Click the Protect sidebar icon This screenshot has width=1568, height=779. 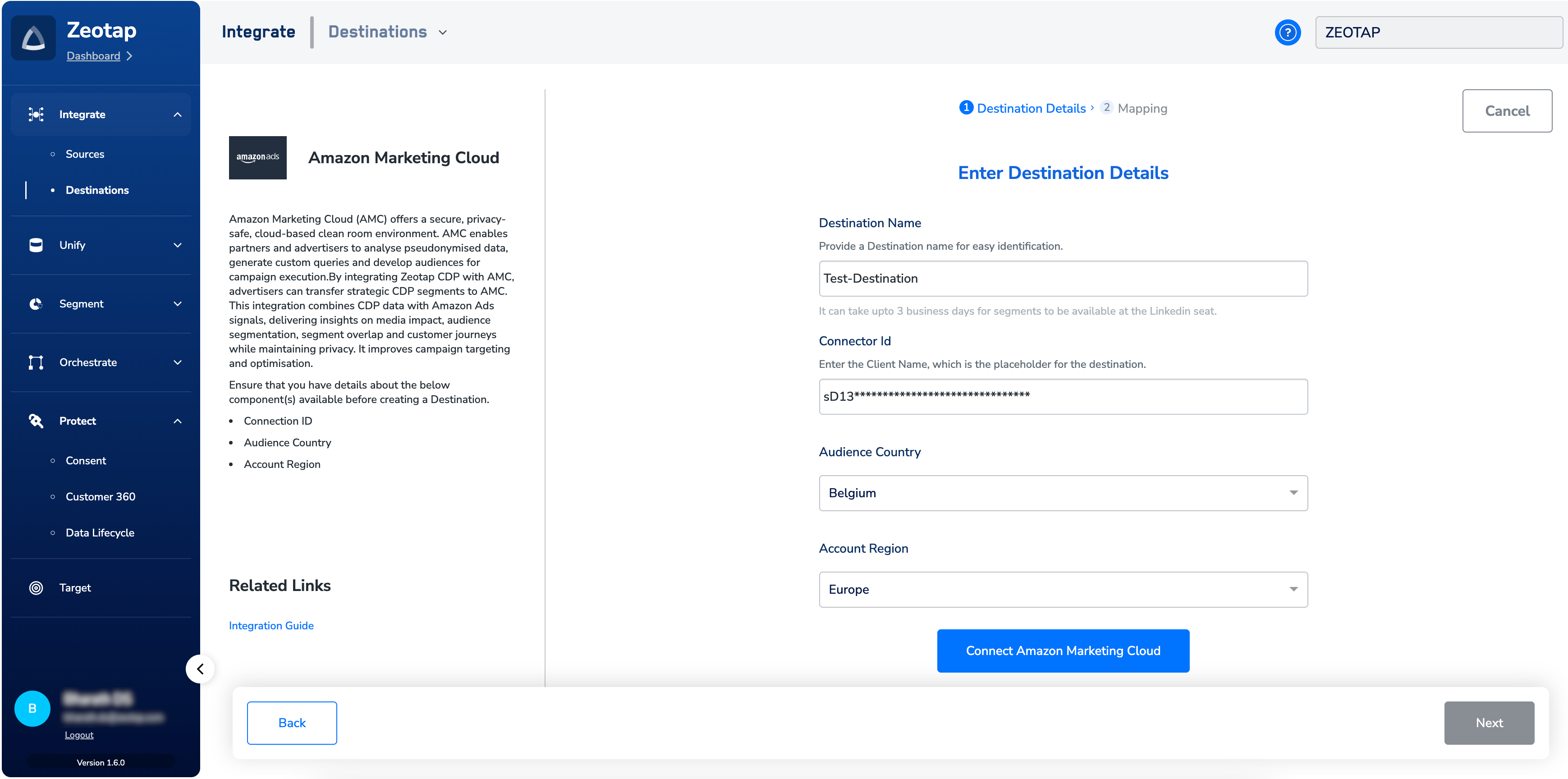click(36, 421)
